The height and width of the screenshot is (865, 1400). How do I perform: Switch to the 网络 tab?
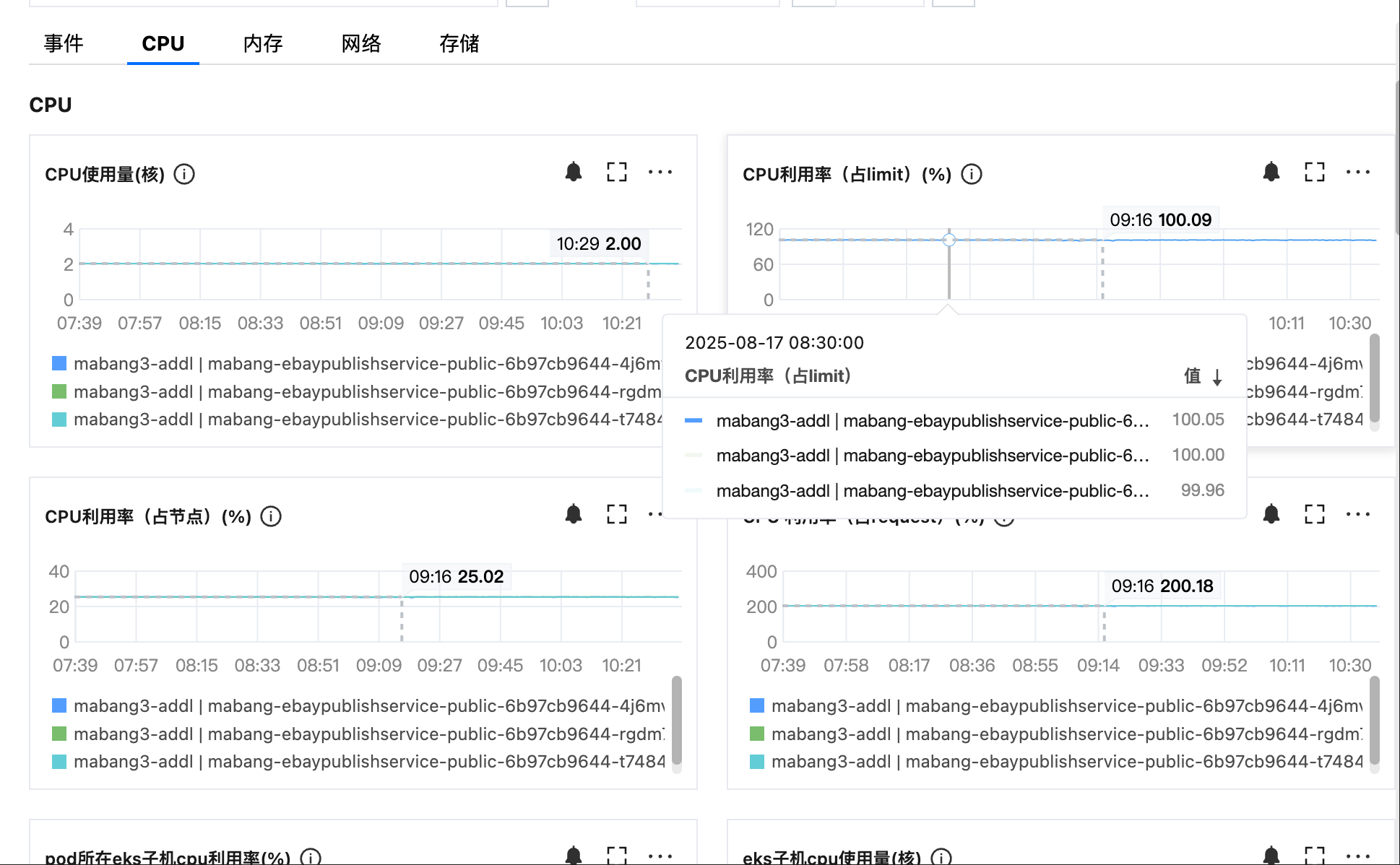point(361,43)
